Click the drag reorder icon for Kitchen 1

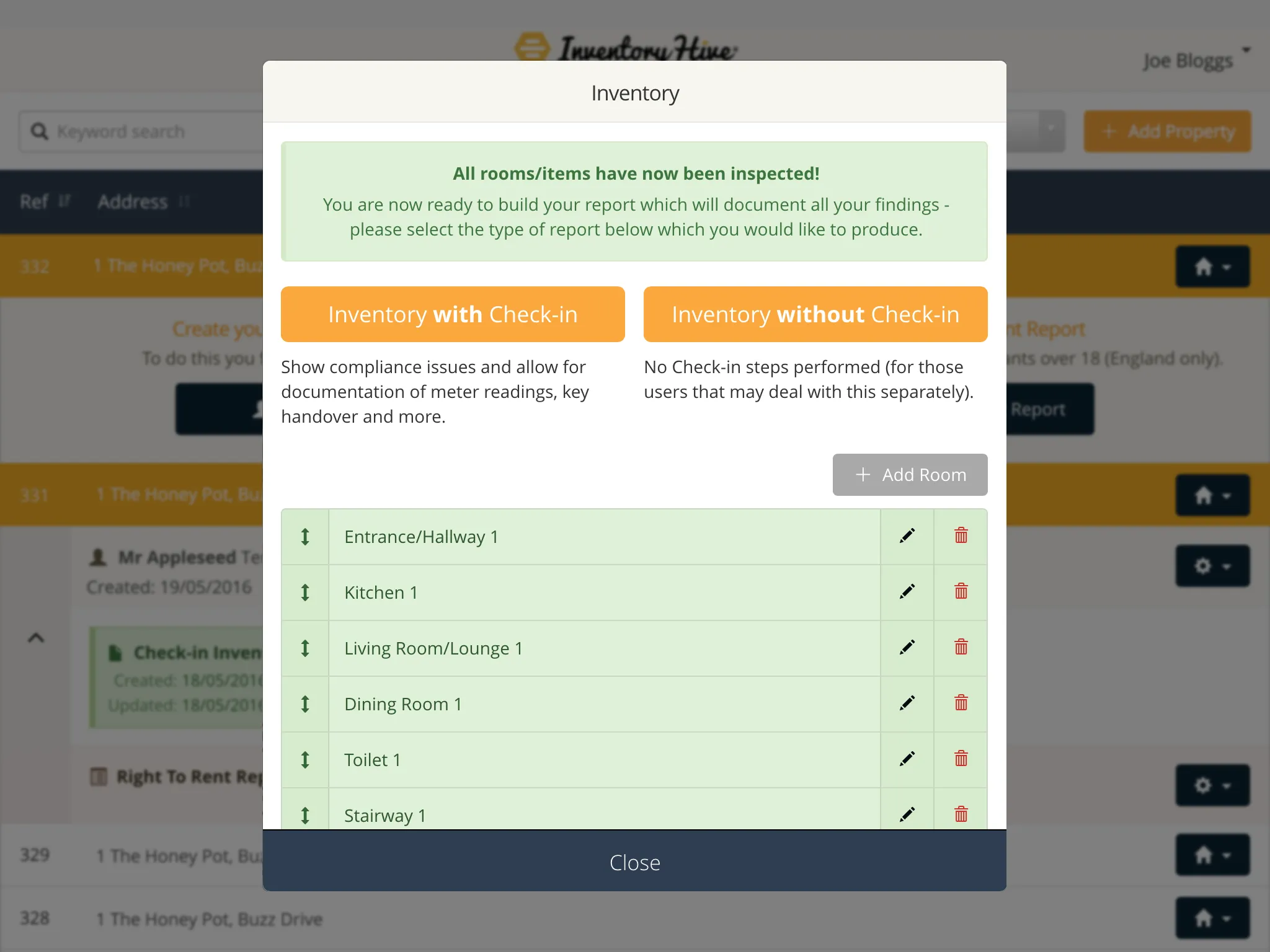click(x=305, y=592)
